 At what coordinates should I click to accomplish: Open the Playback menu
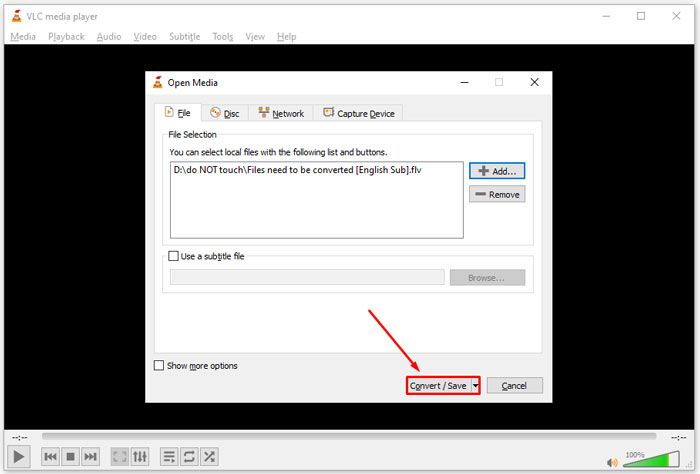pyautogui.click(x=66, y=37)
